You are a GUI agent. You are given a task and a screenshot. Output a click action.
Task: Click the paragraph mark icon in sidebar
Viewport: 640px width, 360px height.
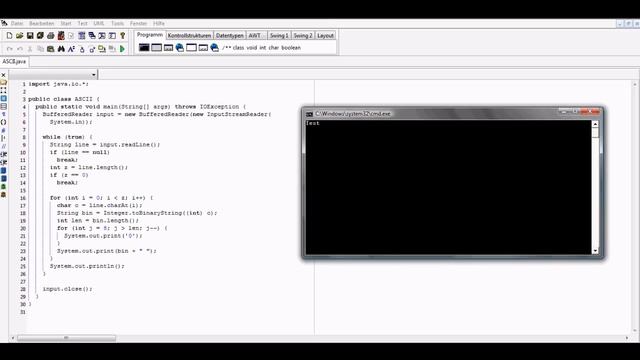[x=3, y=114]
